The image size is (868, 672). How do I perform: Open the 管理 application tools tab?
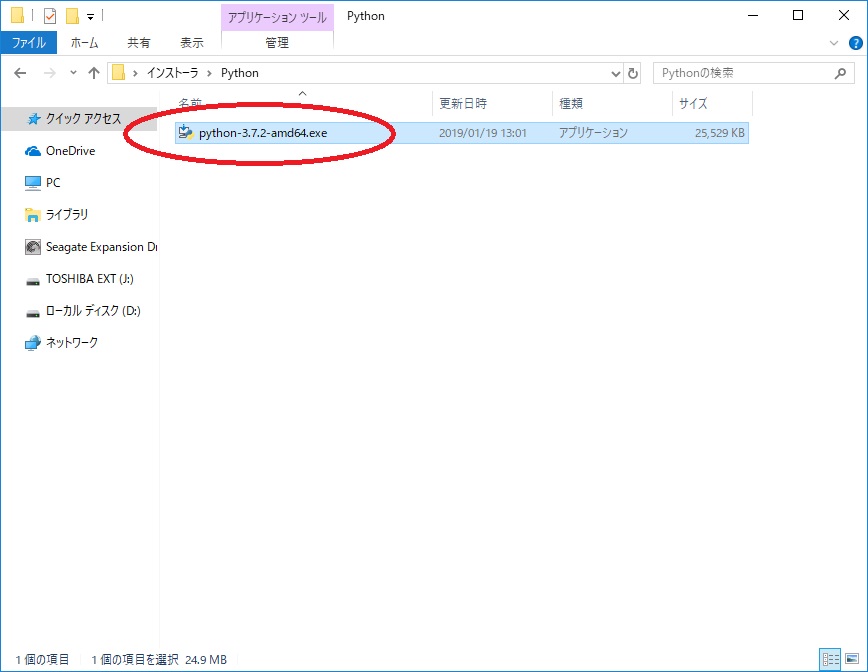[277, 43]
